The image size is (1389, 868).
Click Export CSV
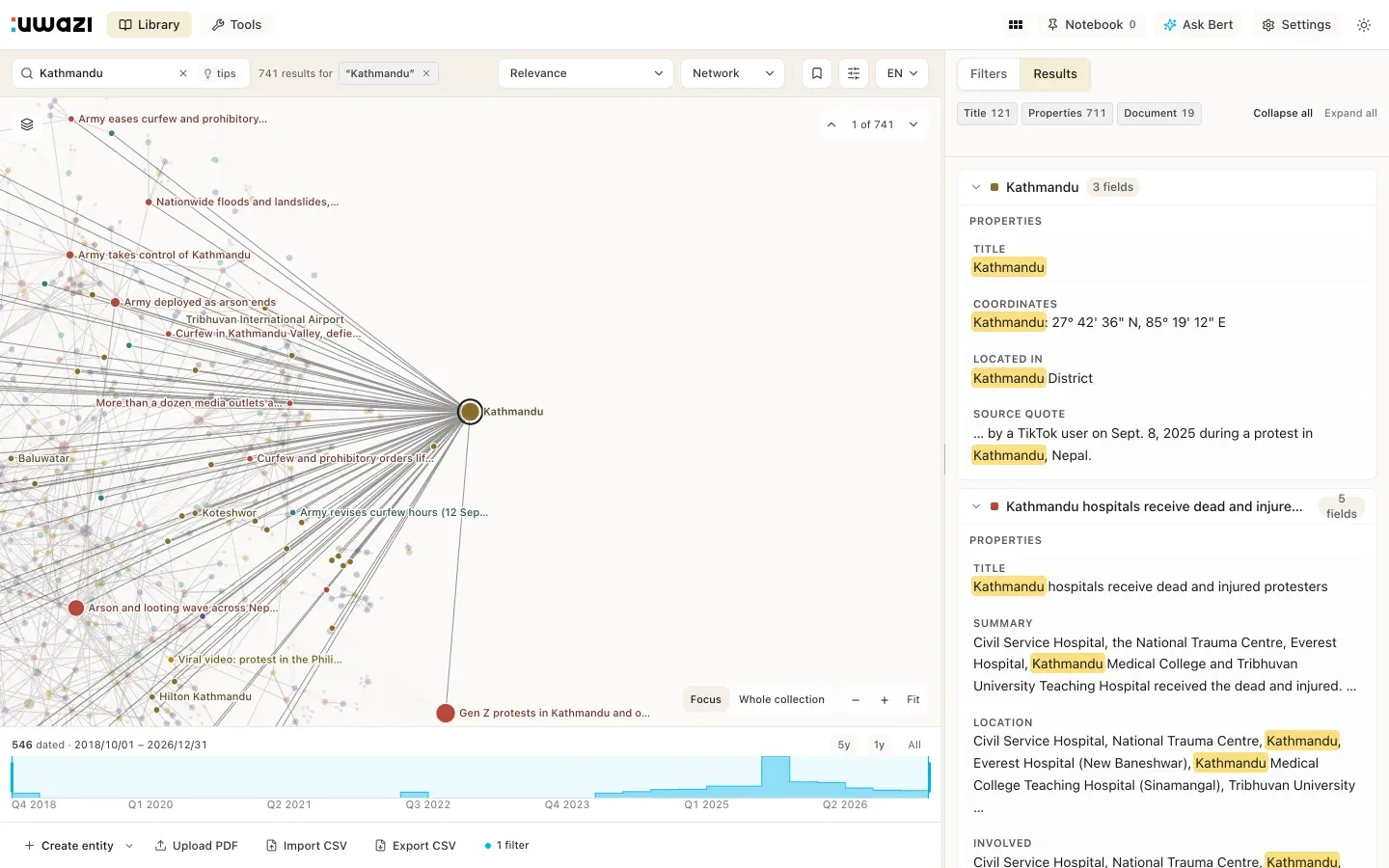click(x=416, y=846)
